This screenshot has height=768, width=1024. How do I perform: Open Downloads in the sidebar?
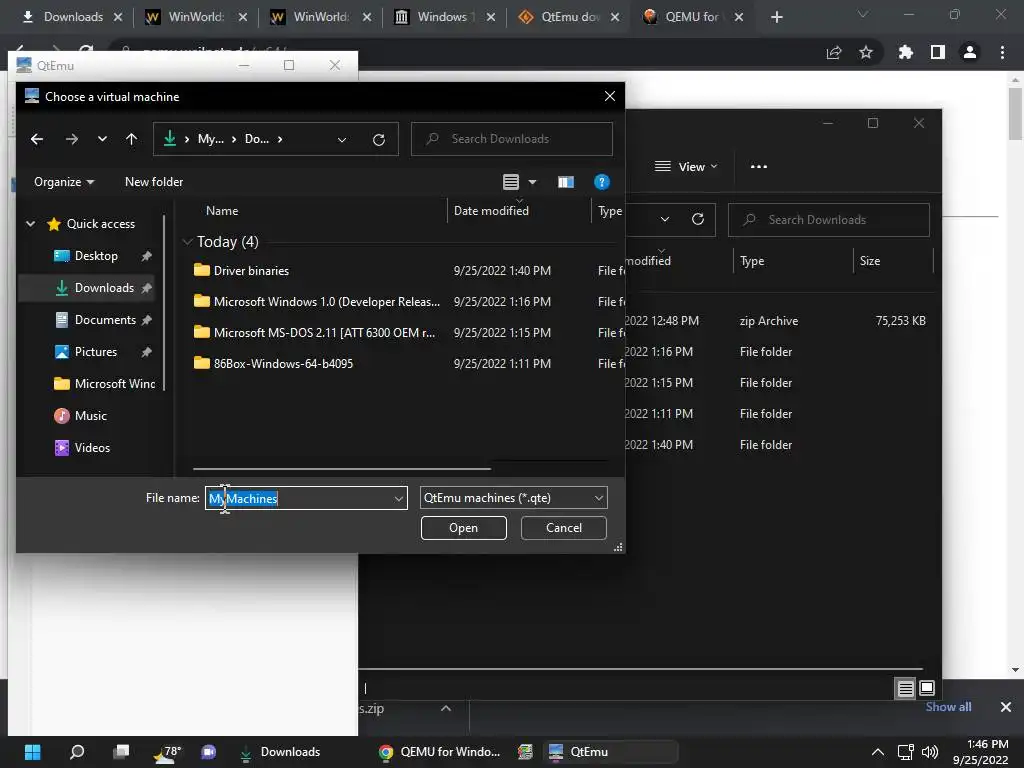[x=104, y=288]
